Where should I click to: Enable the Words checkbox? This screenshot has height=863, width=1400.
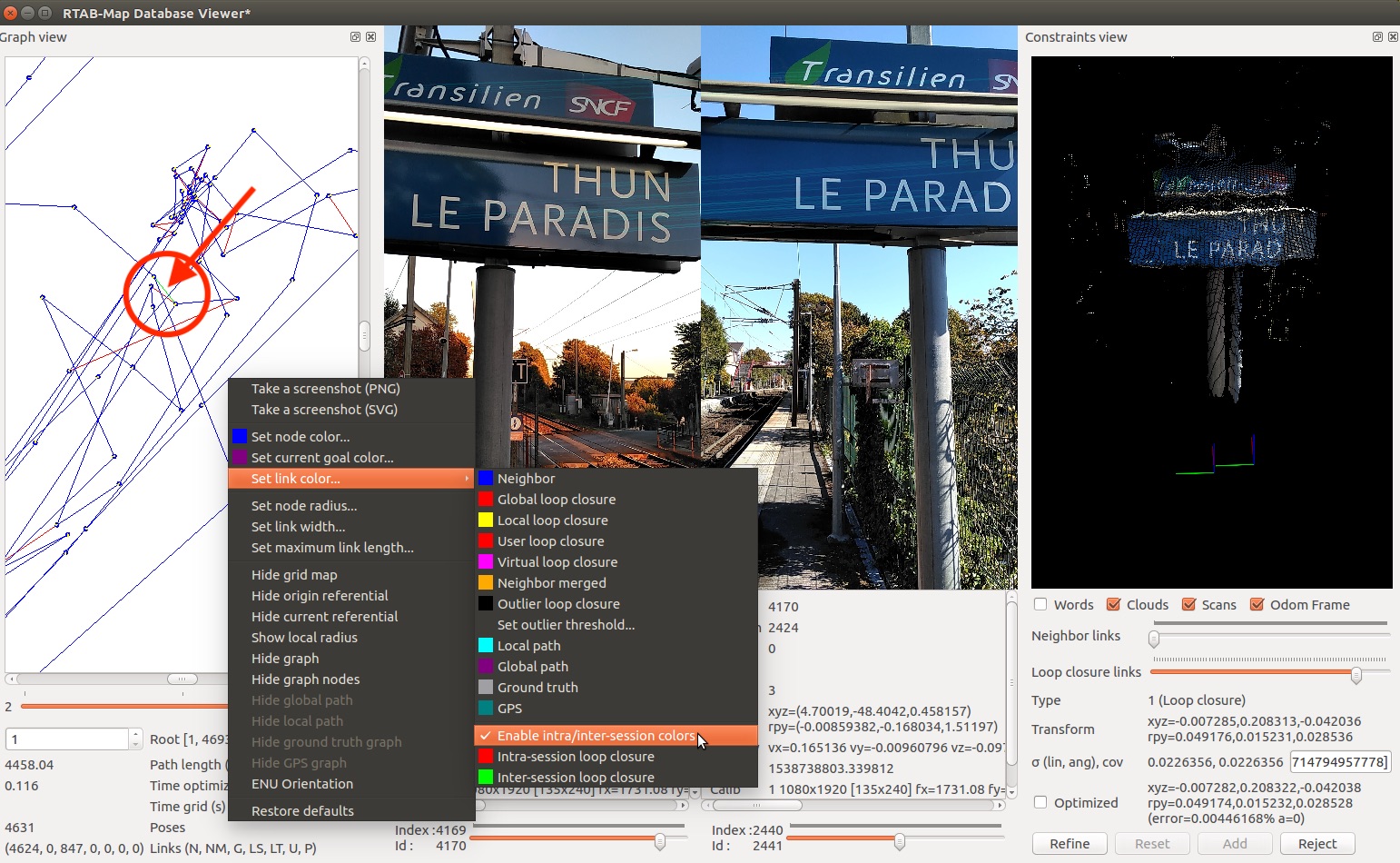(x=1040, y=605)
